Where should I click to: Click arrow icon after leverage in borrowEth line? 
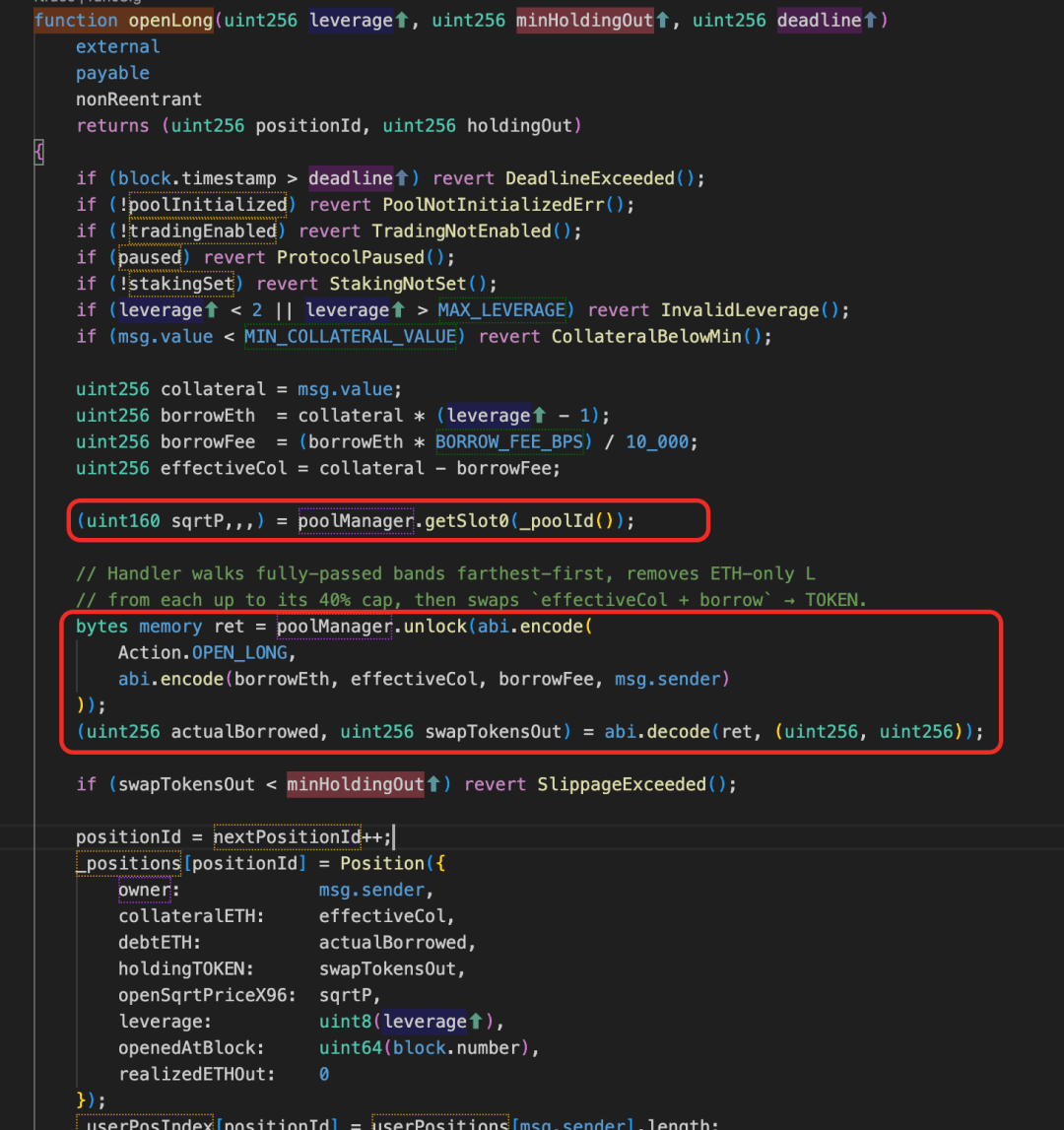point(539,415)
